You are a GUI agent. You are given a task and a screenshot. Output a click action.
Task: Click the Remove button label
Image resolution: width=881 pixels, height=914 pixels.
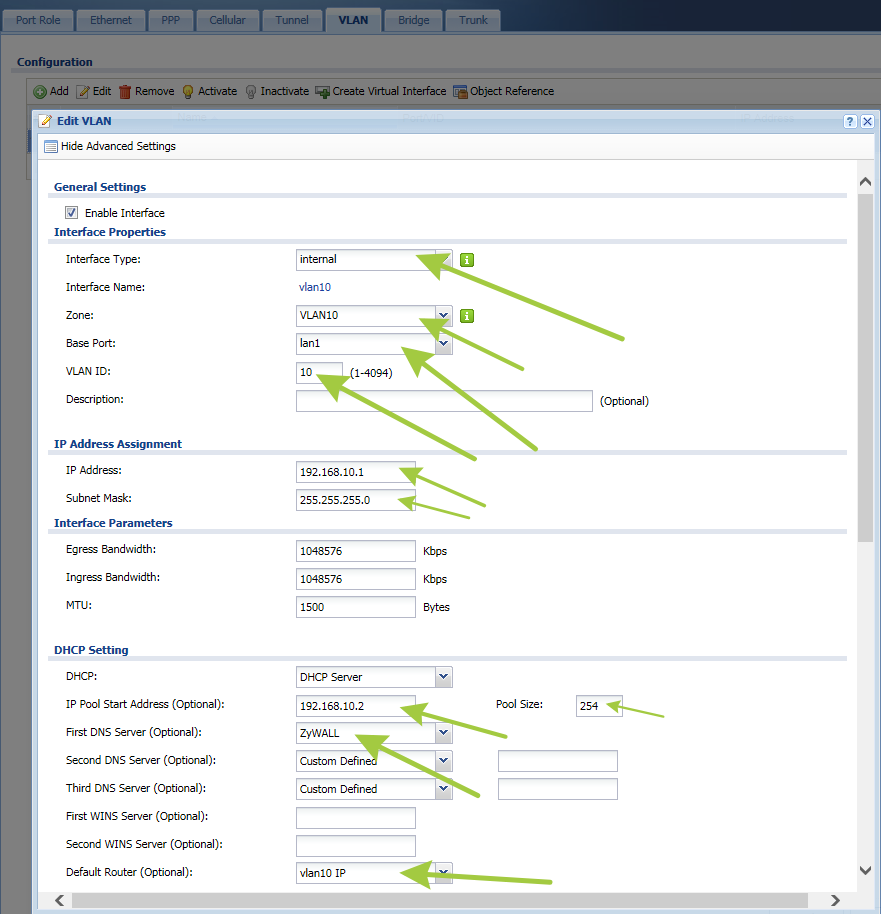[x=155, y=92]
